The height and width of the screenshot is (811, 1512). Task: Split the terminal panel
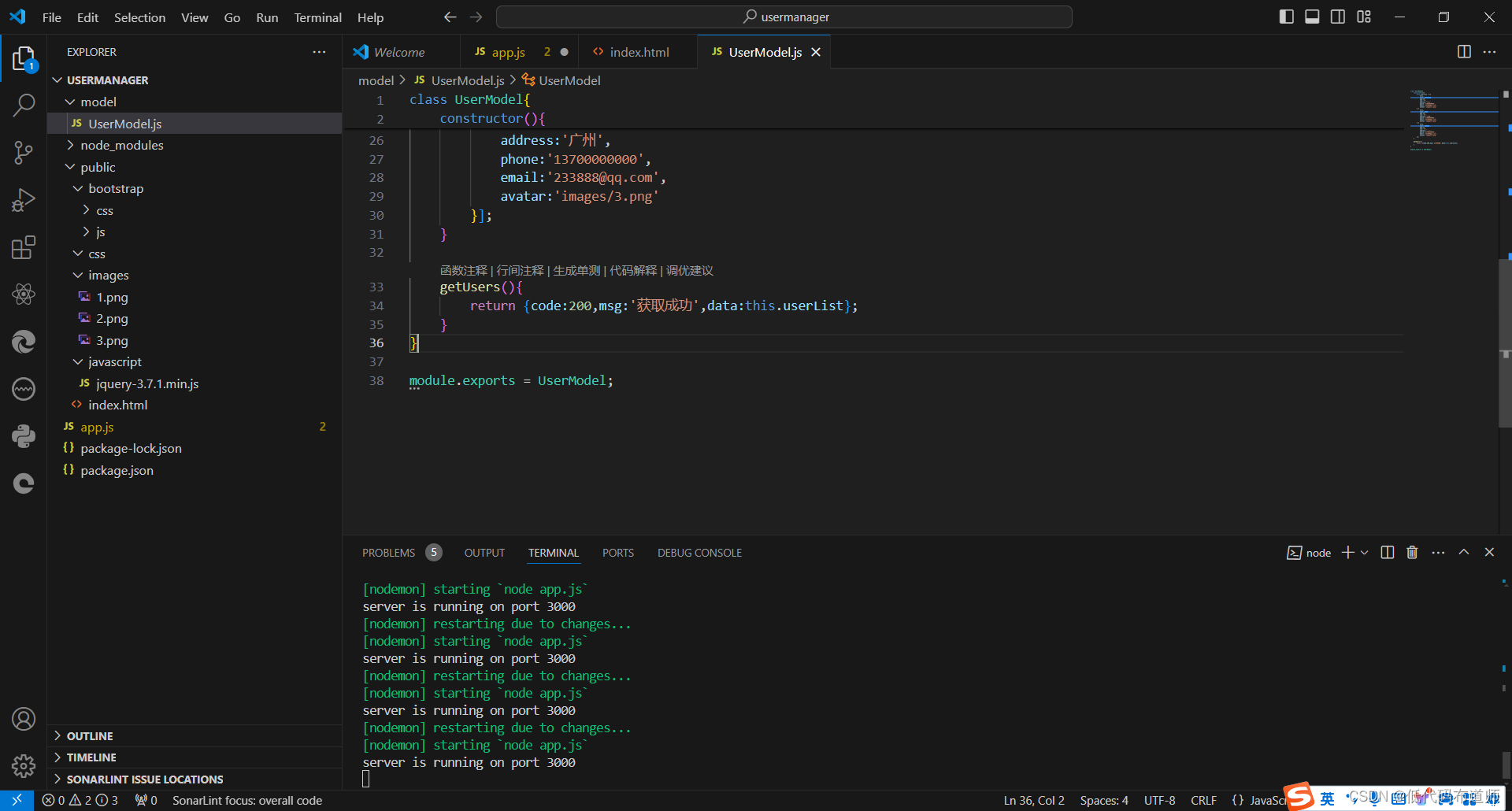coord(1388,553)
